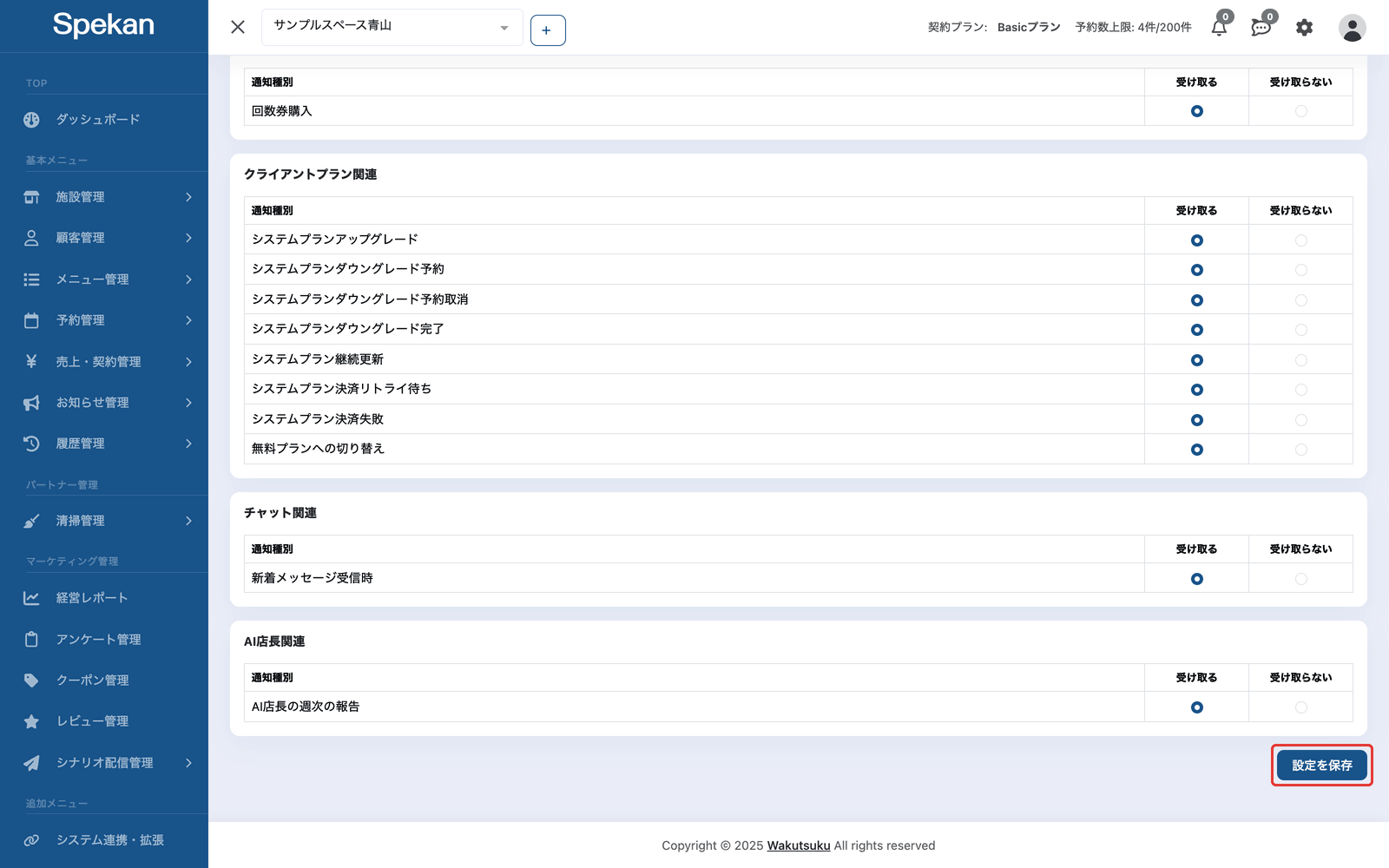1389x868 pixels.
Task: Click the ダッシュボード dashboard icon
Action: 31,120
